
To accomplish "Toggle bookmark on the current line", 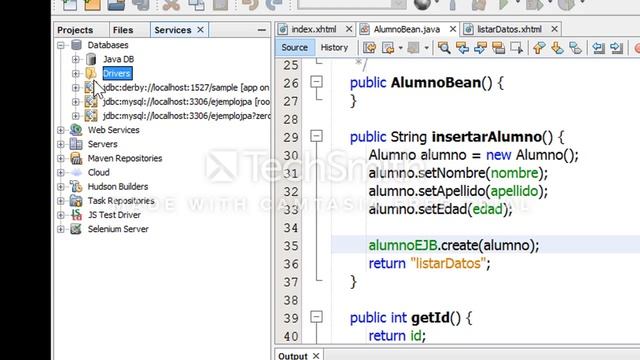I will pyautogui.click(x=576, y=48).
